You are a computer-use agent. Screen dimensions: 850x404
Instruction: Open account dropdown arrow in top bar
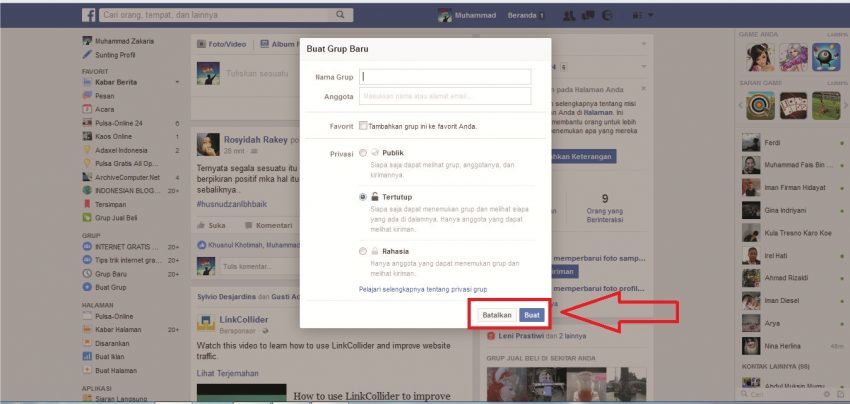point(650,16)
